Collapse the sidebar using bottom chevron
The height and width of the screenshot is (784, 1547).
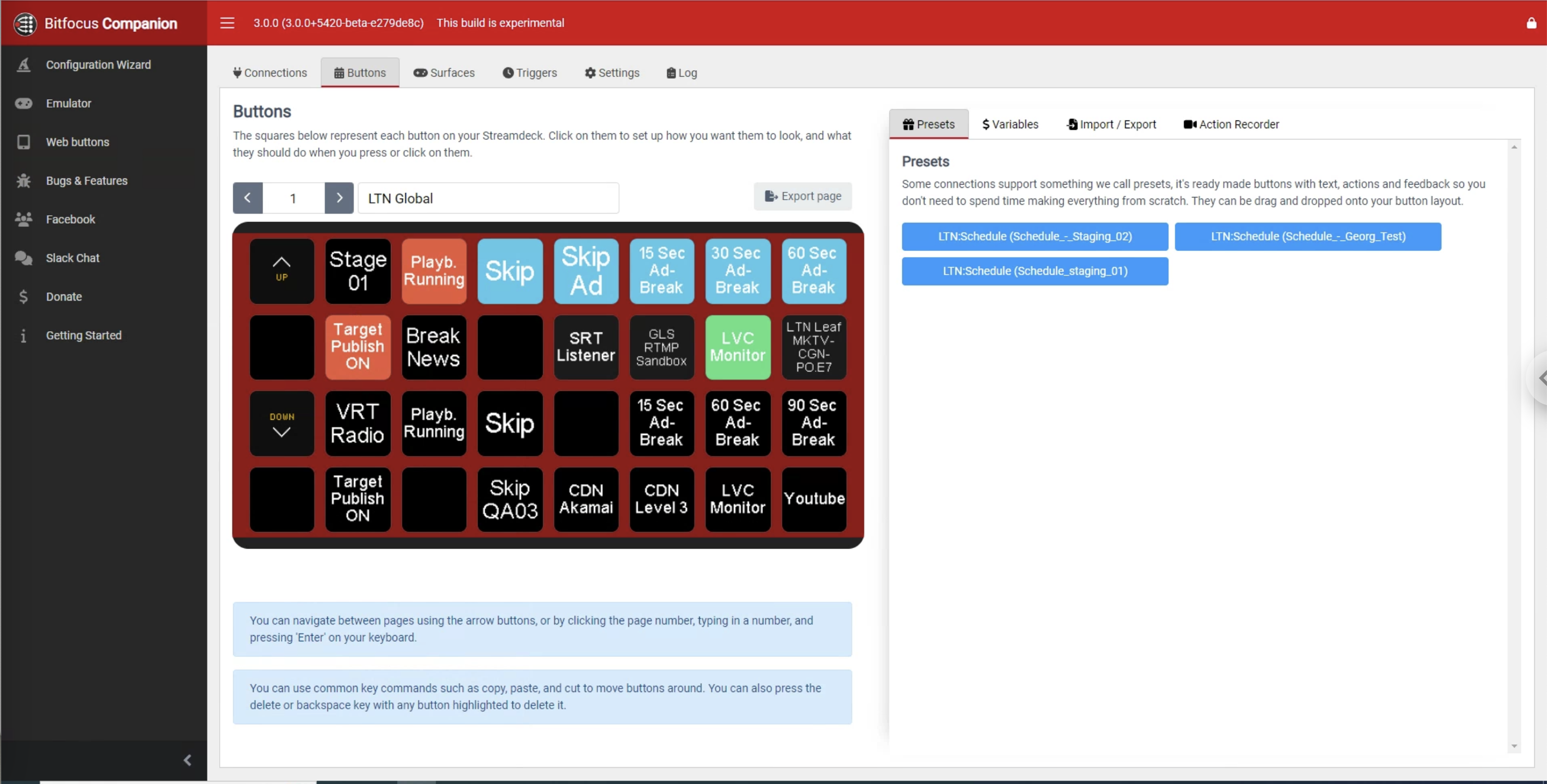click(x=187, y=760)
